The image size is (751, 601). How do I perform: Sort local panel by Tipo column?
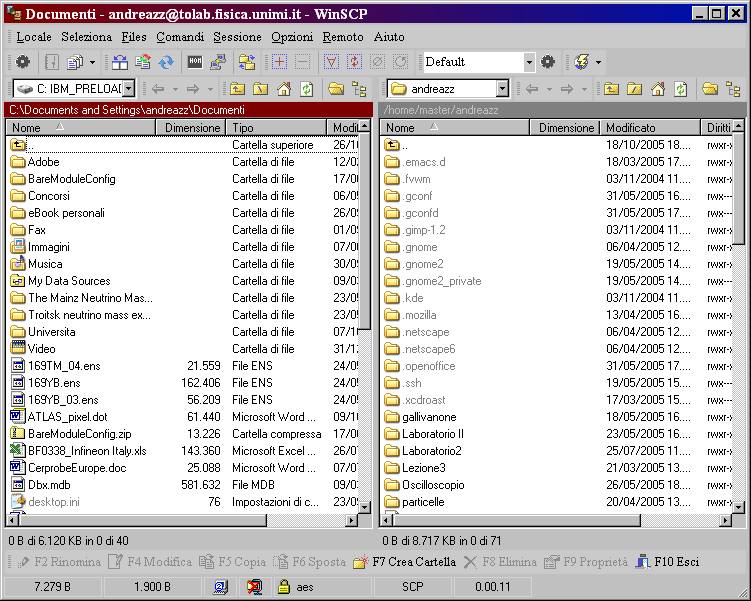tap(275, 127)
